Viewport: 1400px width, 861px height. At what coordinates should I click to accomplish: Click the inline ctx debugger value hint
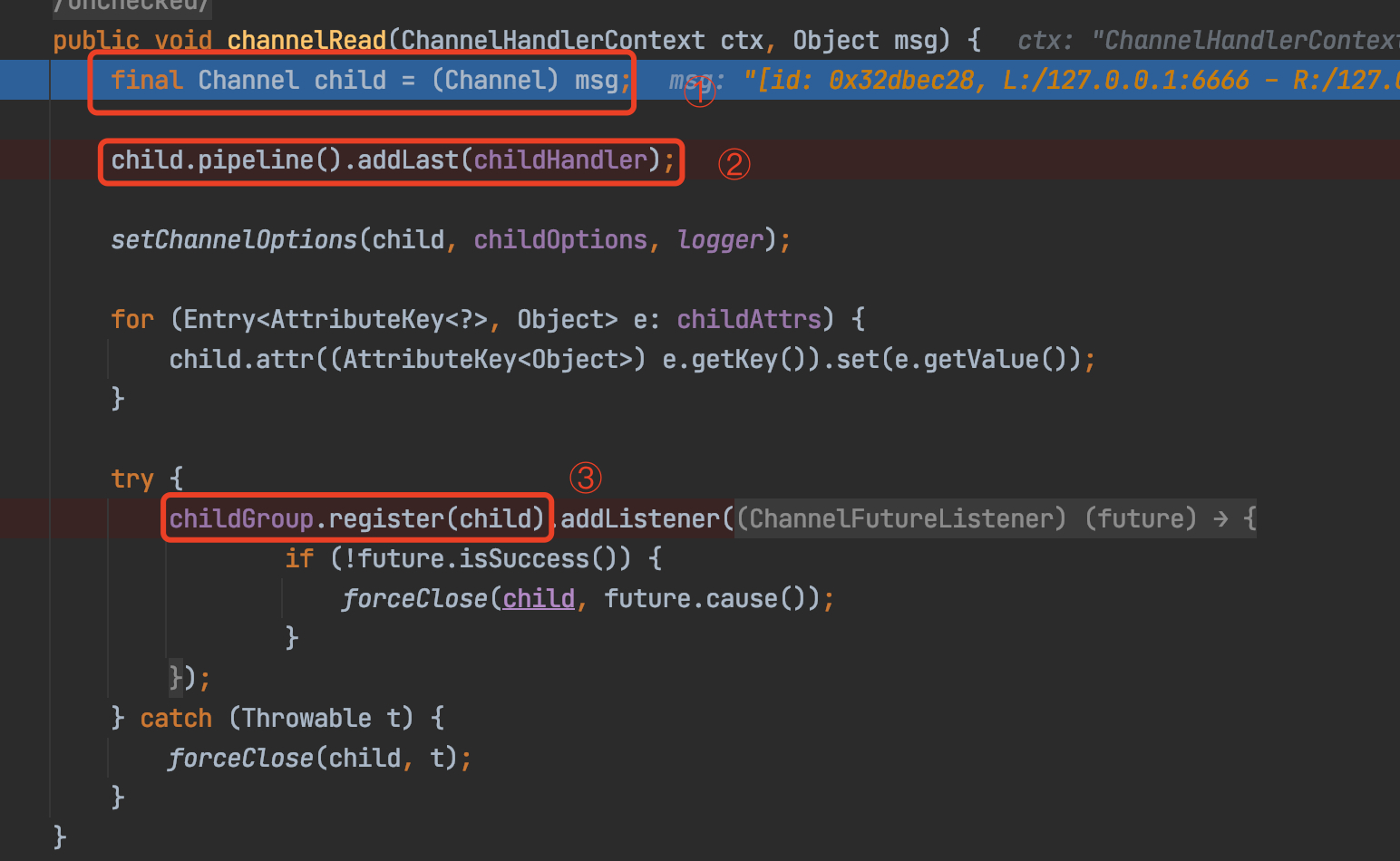(x=1208, y=41)
